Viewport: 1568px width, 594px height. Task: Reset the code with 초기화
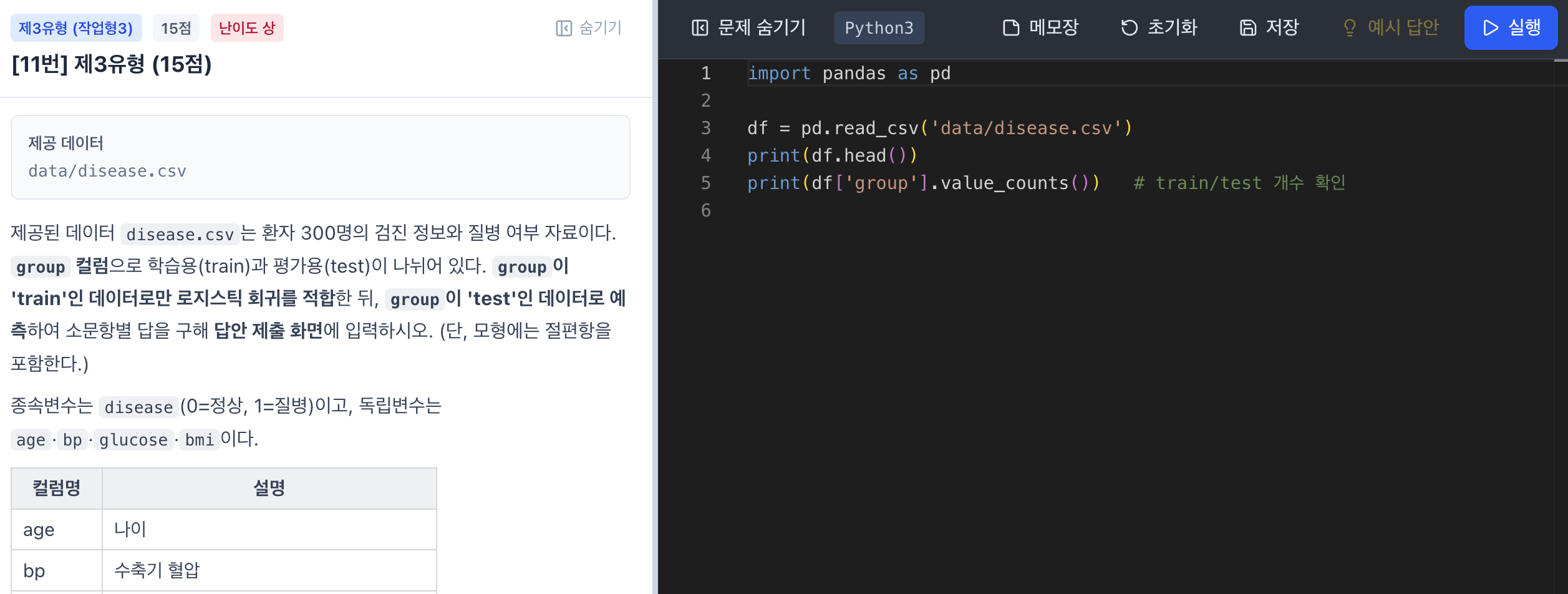(x=1159, y=27)
